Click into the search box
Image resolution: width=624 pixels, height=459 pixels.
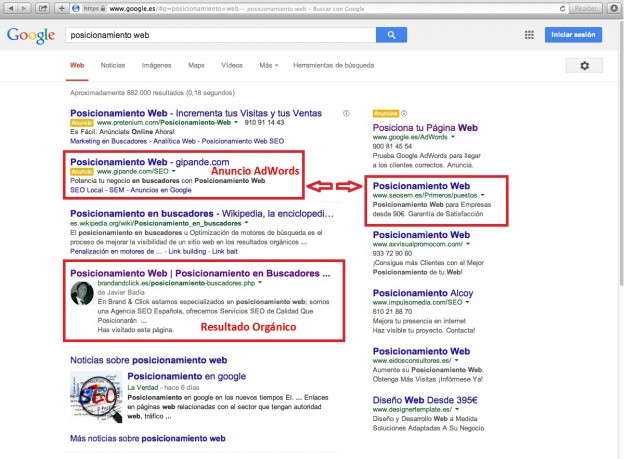220,35
